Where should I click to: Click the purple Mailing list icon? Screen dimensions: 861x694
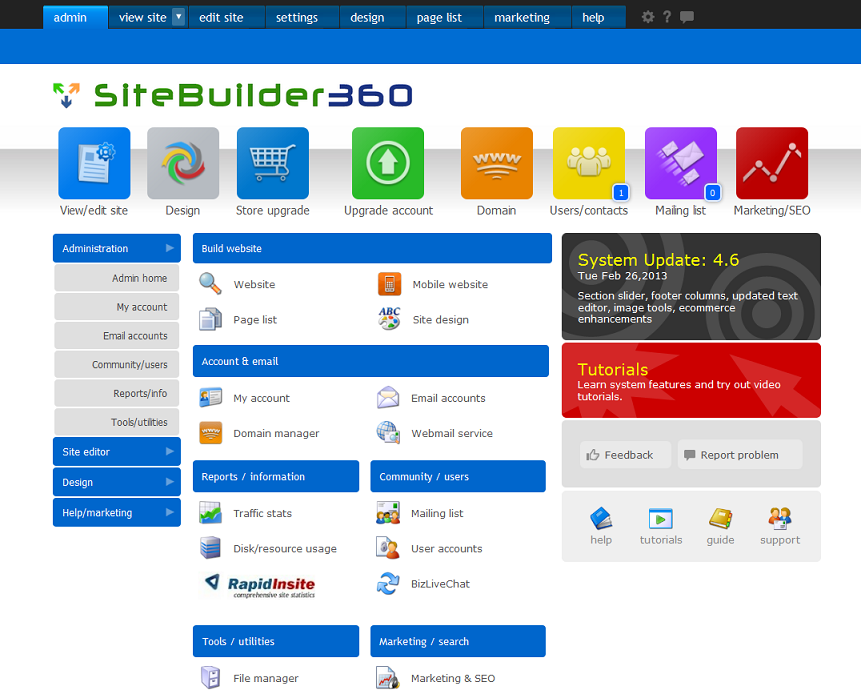[680, 163]
